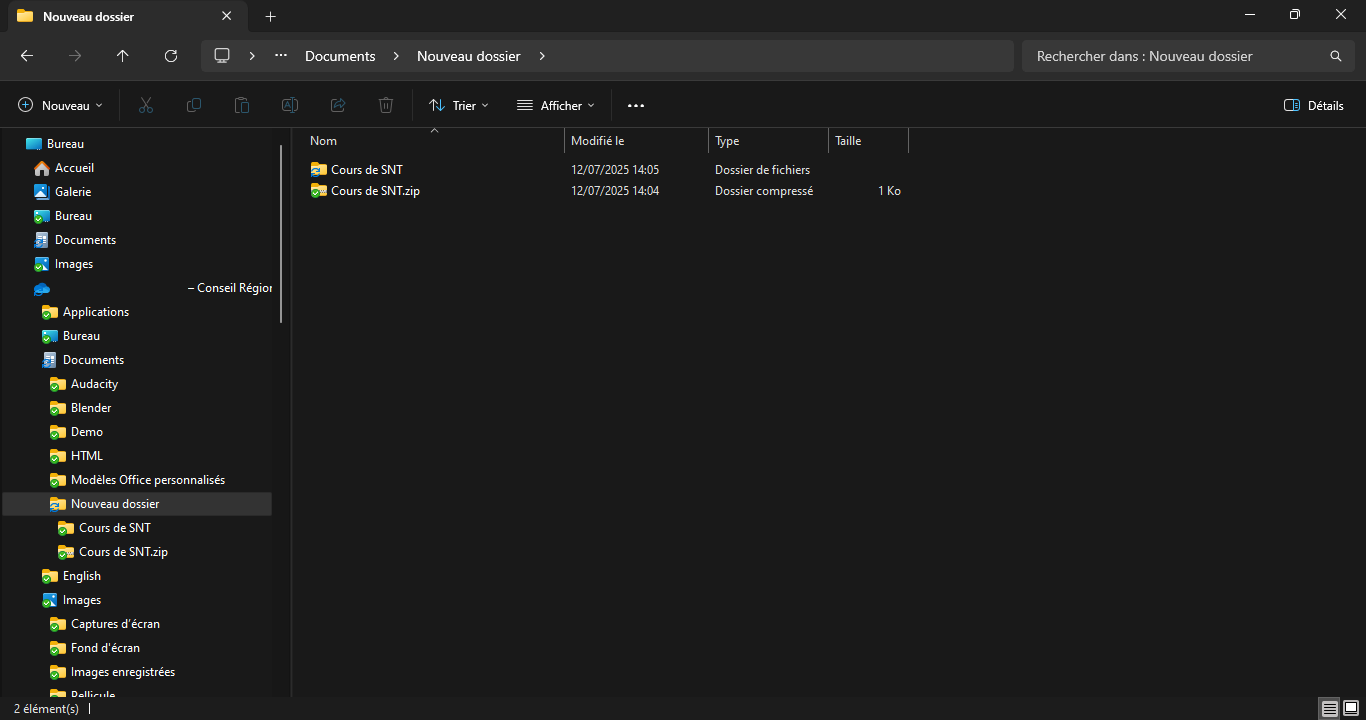Open the Trier sort dropdown

click(x=459, y=105)
